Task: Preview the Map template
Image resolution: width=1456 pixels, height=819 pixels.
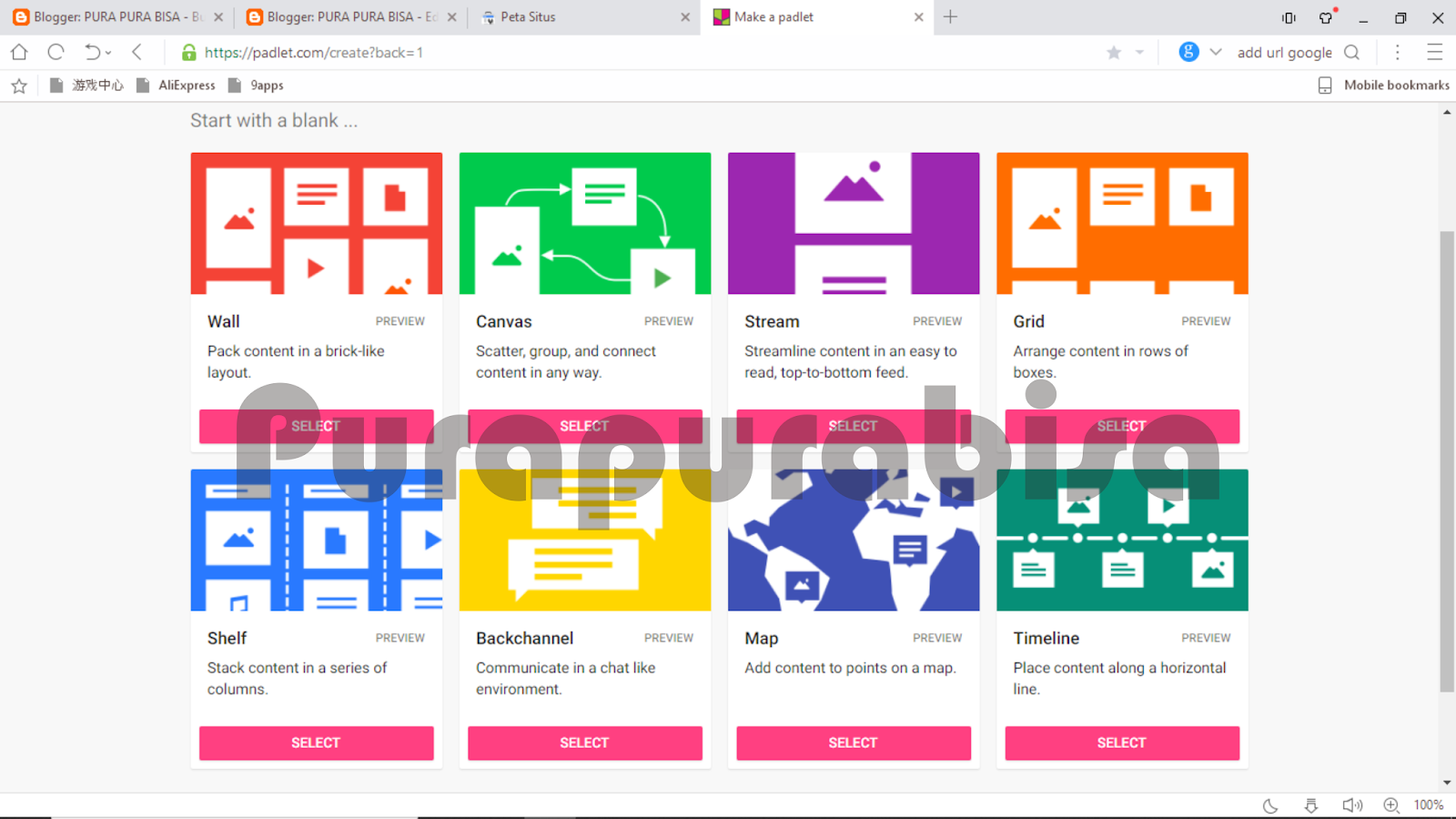Action: (x=937, y=638)
